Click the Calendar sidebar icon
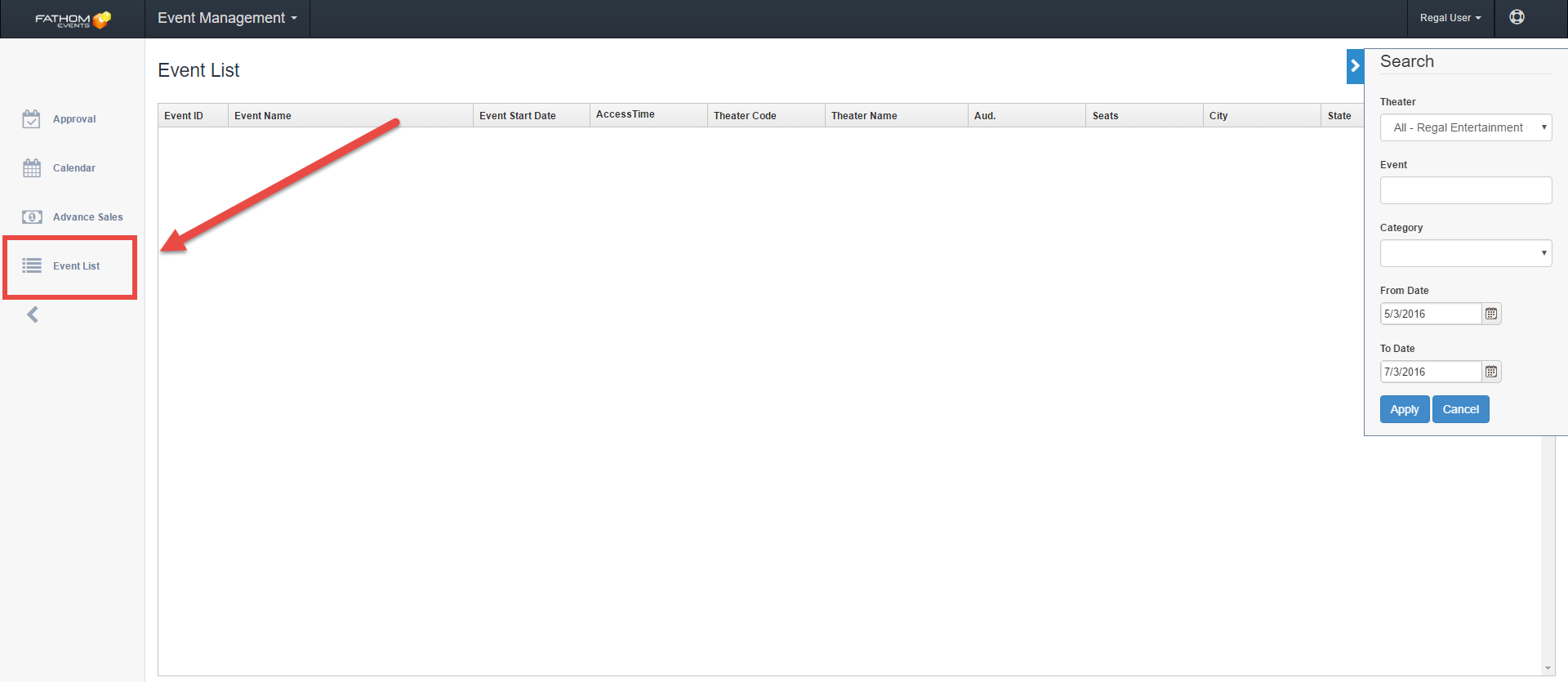Viewport: 1568px width, 682px height. point(31,168)
